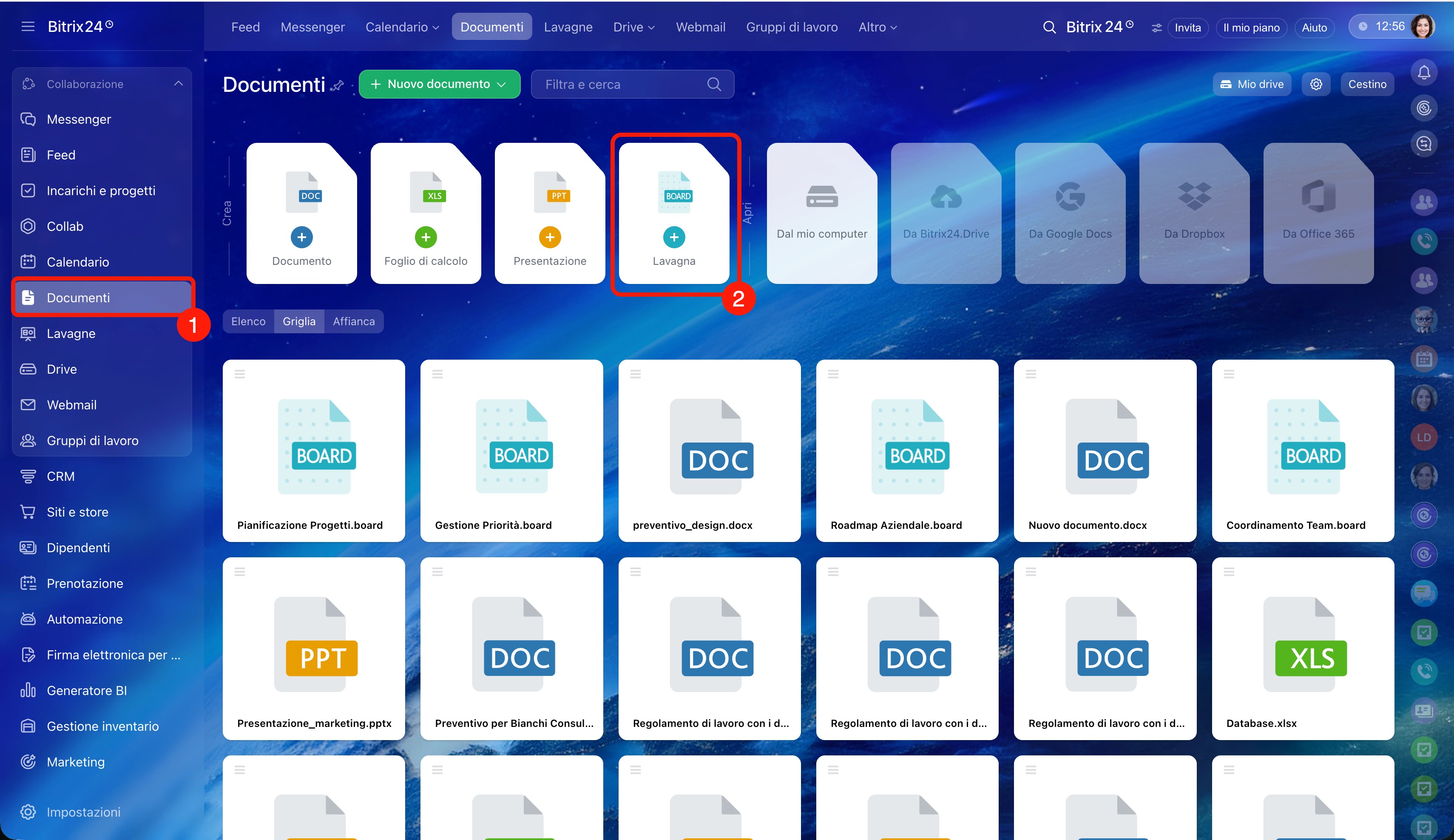Expand the Nuovo documento dropdown button
The image size is (1454, 840).
[502, 84]
